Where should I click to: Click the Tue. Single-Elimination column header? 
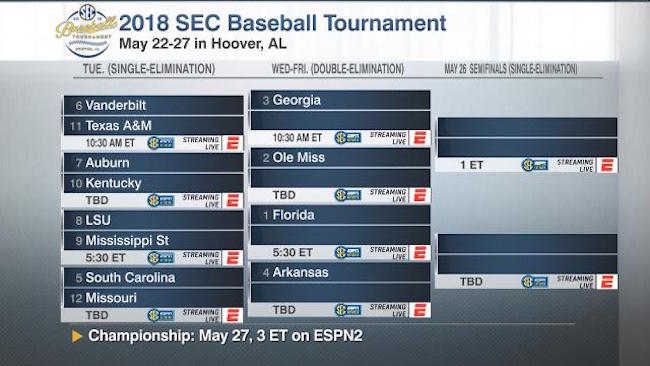point(149,69)
